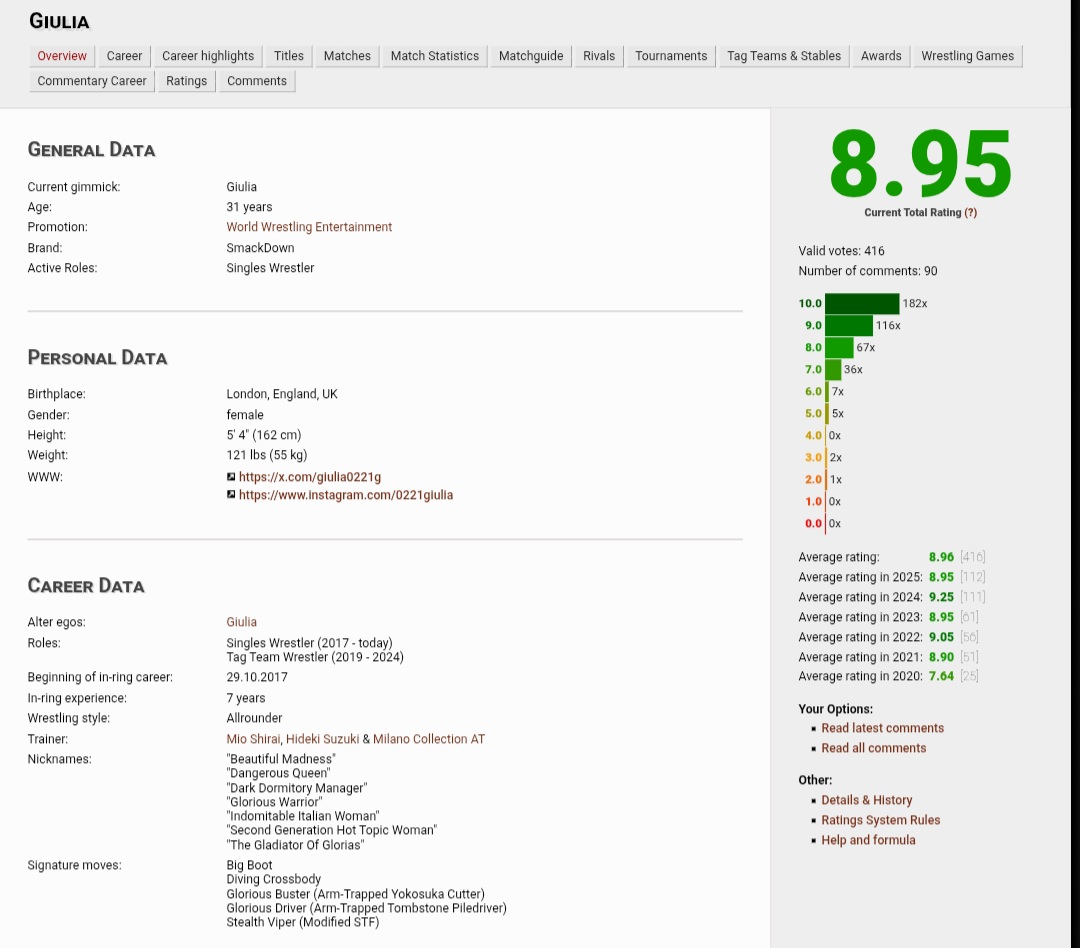Click the question mark beside Current Total Rating

coord(970,213)
